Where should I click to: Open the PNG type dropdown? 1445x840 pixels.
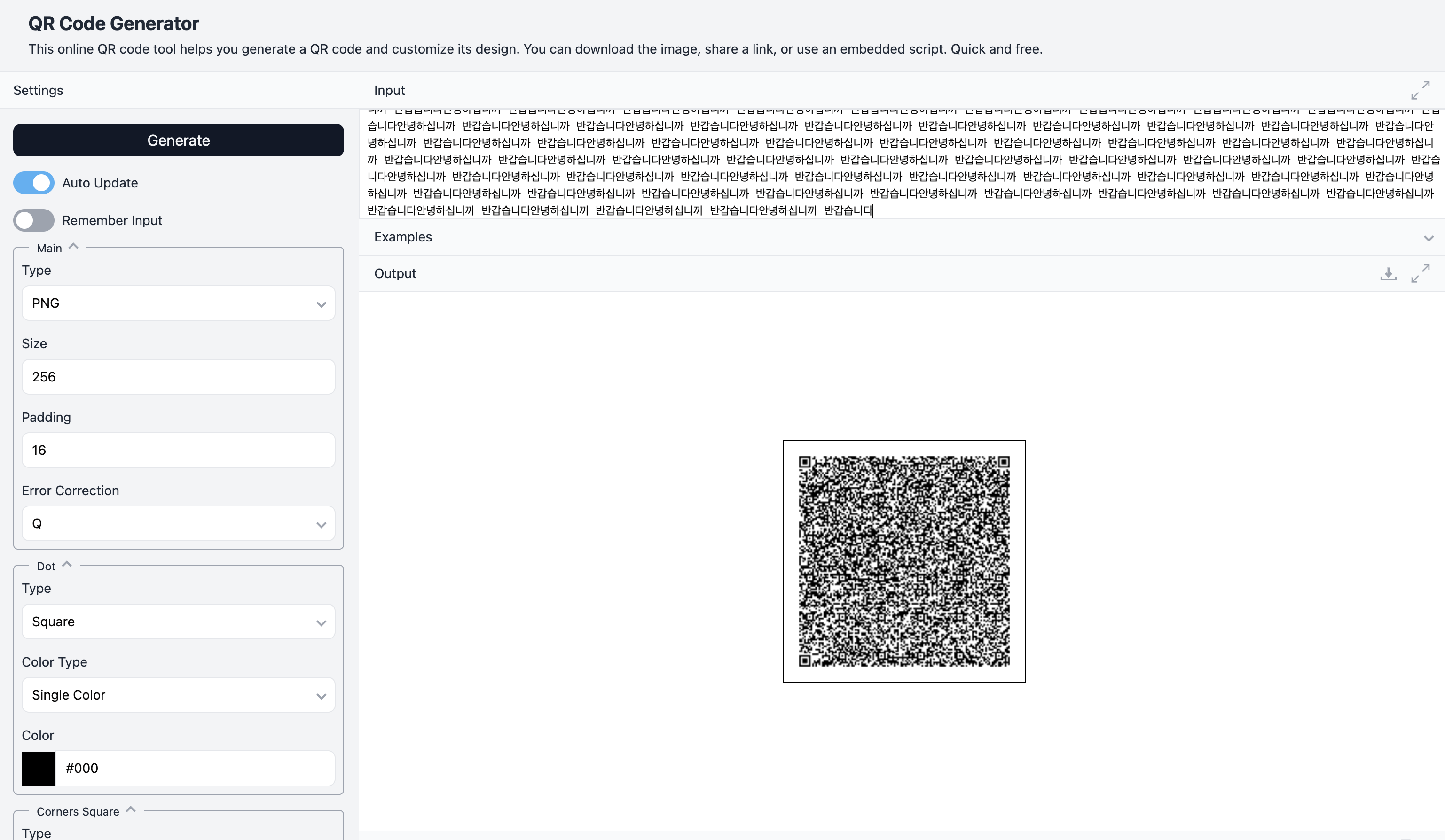[178, 303]
